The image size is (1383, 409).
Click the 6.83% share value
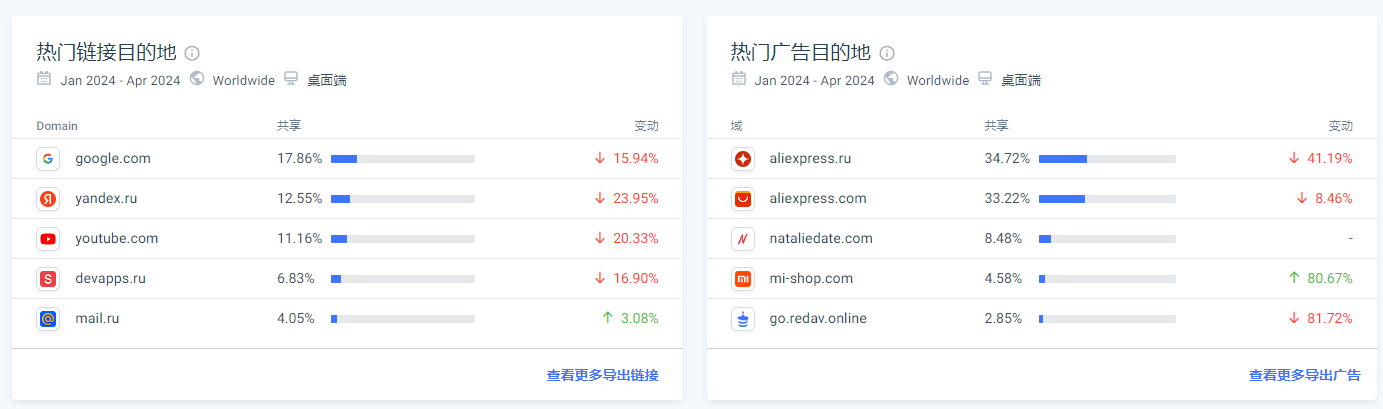296,279
